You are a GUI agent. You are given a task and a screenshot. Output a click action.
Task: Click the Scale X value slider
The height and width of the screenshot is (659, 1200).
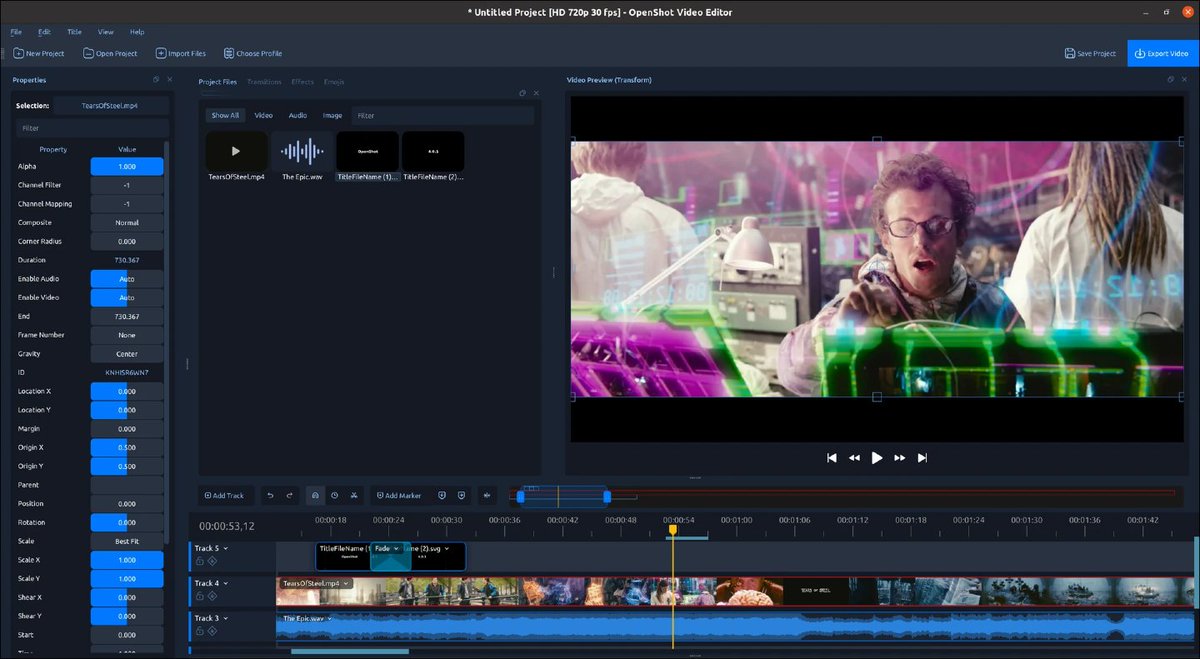pos(127,560)
